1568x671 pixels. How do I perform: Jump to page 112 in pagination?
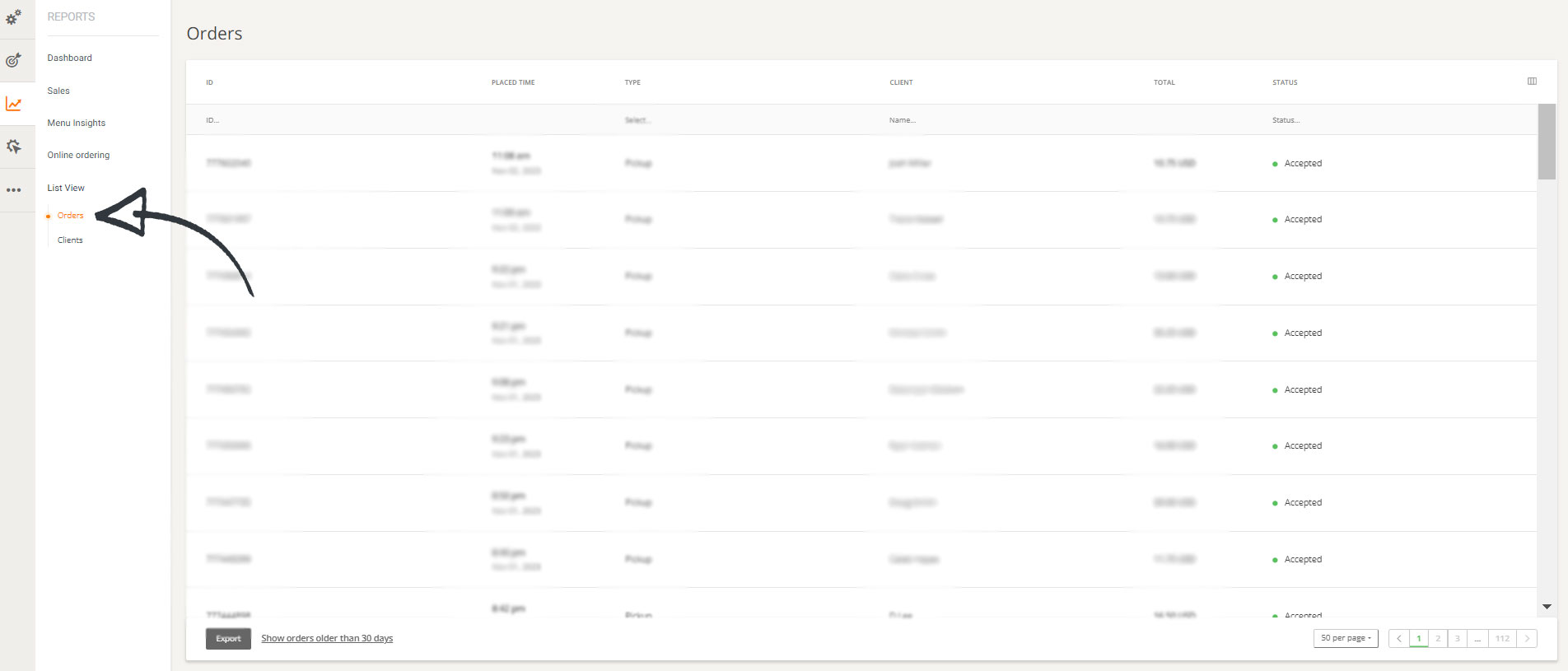coord(1502,638)
